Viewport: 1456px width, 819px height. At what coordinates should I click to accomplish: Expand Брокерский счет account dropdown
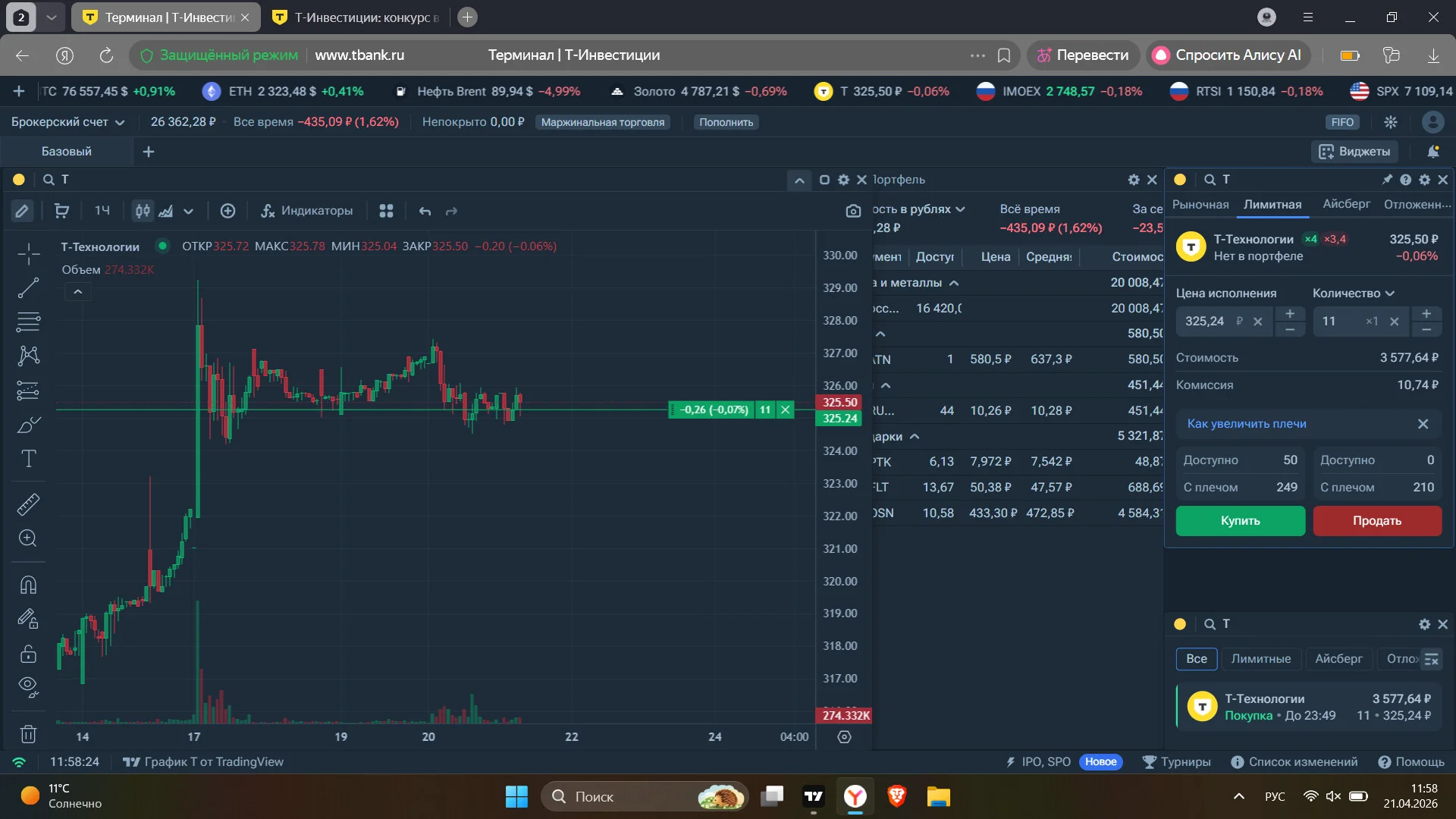(x=67, y=122)
